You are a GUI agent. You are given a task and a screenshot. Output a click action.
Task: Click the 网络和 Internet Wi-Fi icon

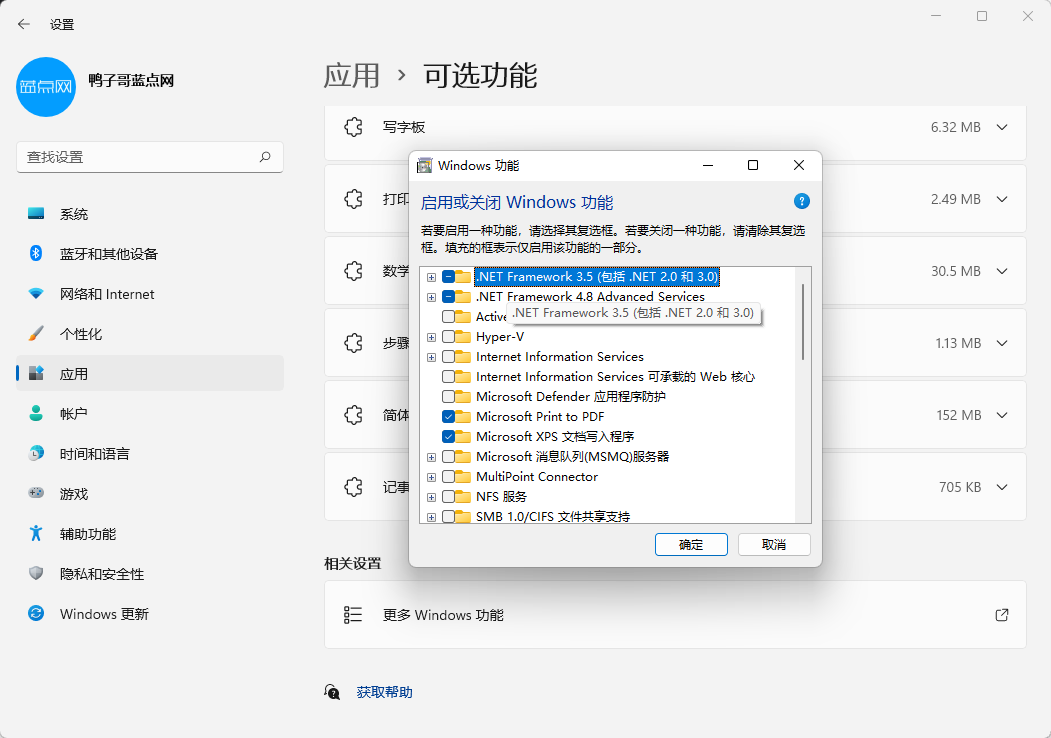pos(36,294)
